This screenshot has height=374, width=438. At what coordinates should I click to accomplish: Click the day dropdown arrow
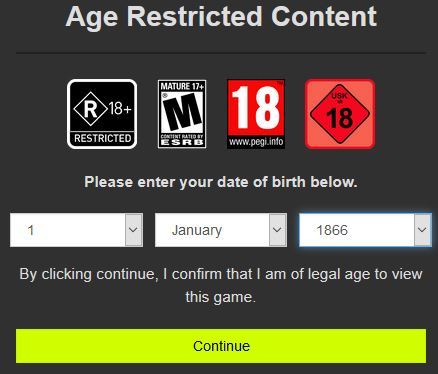(x=134, y=230)
